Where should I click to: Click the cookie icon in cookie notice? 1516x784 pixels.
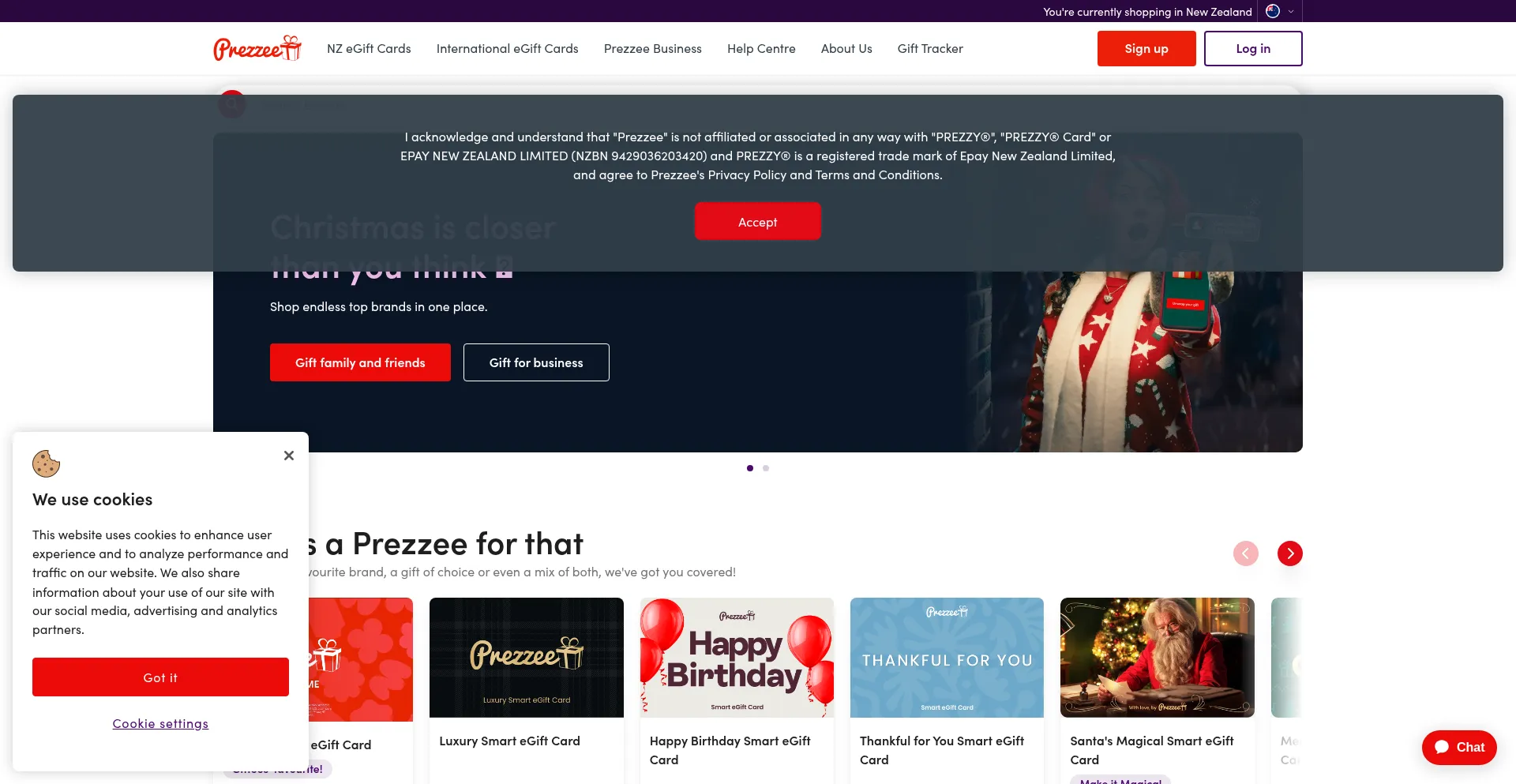pos(46,463)
